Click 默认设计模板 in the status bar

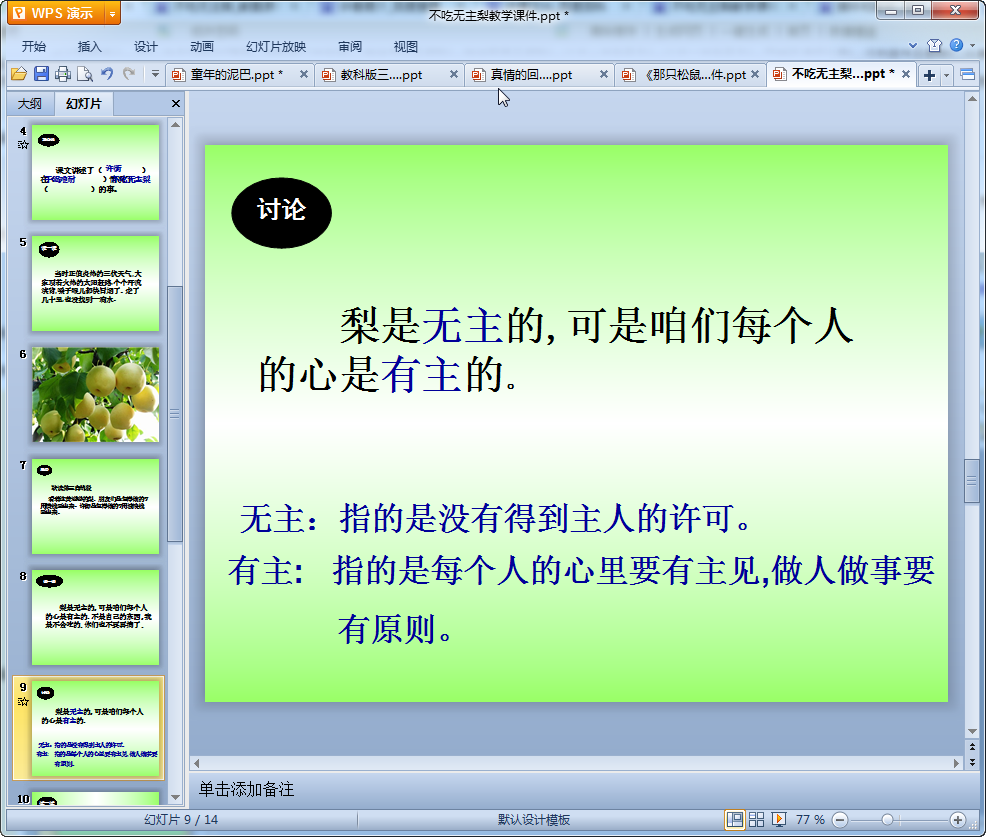point(534,819)
